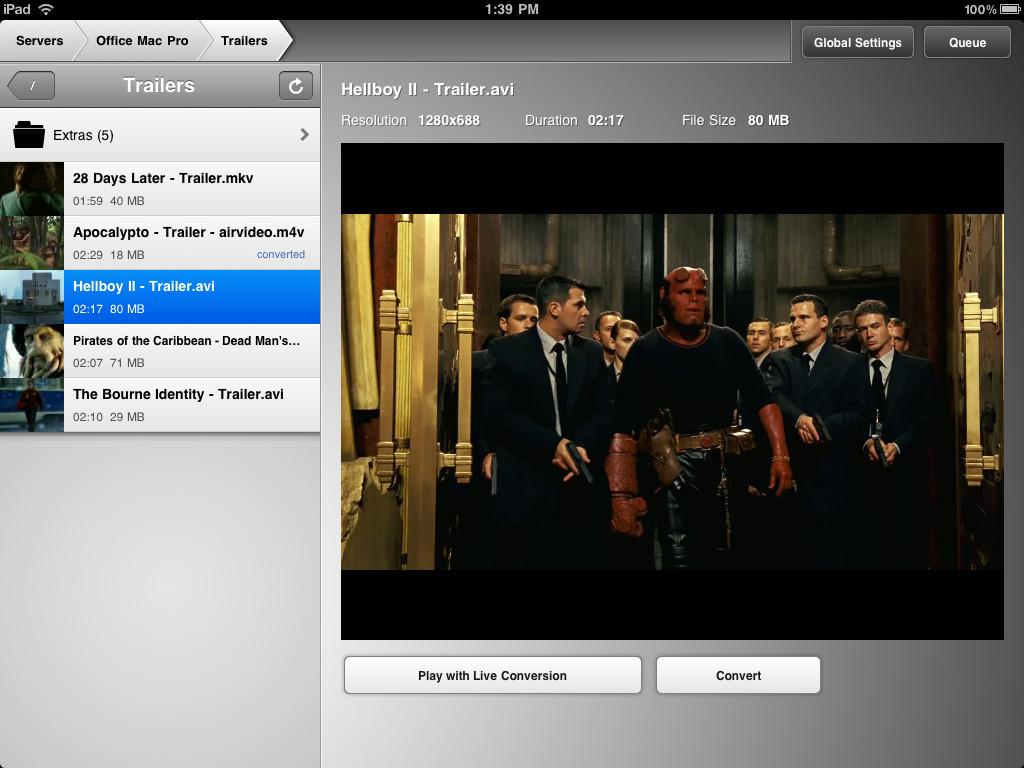Click the Apocalypto trailer thumbnail
Image resolution: width=1024 pixels, height=768 pixels.
[33, 242]
